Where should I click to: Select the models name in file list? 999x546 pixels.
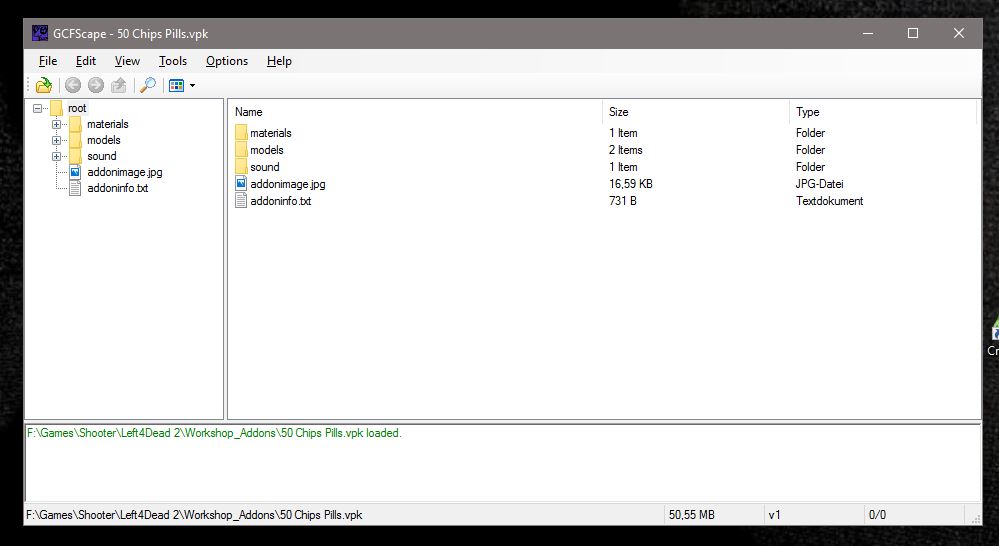pos(267,150)
